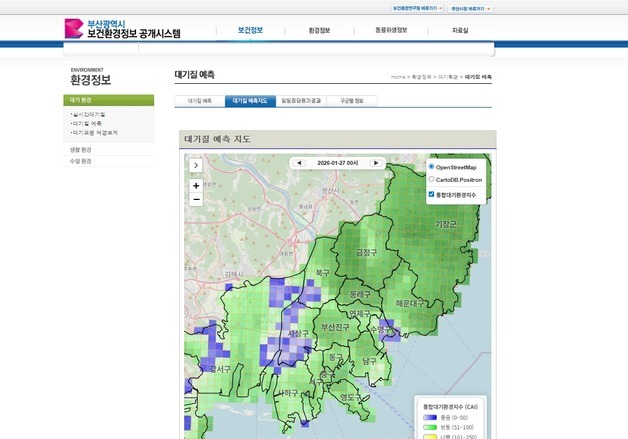Screen dimensions: 628x439
Task: Expand 수질 환경 sidebar section
Action: [x=81, y=161]
